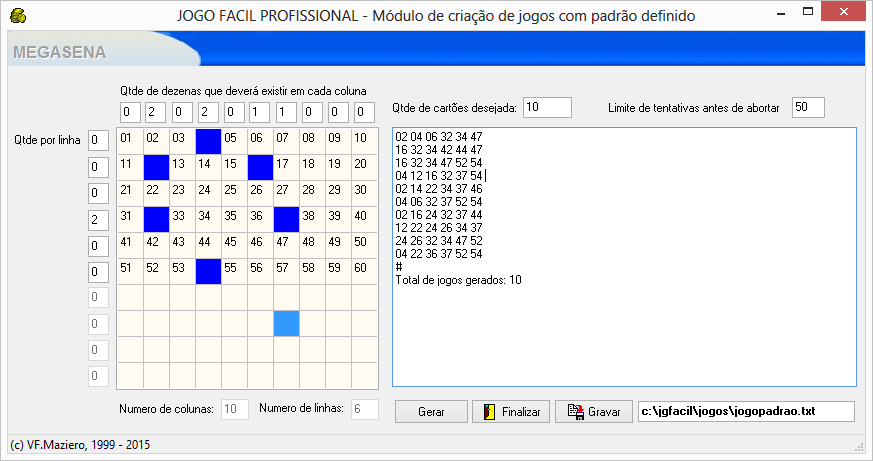Deselect the blue cell between 31 and 33

156,219
